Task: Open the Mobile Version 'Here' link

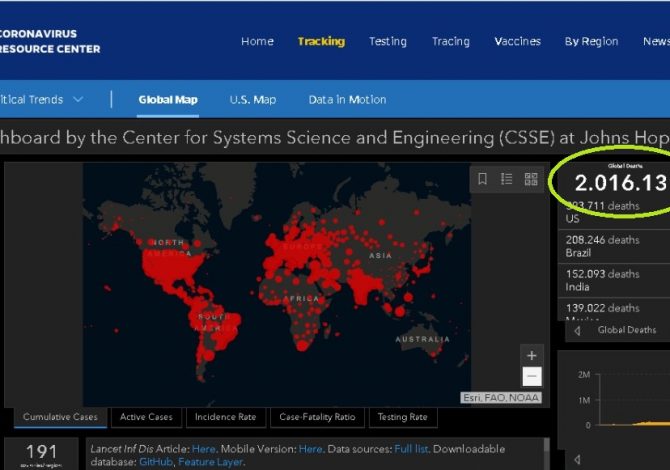Action: 311,449
